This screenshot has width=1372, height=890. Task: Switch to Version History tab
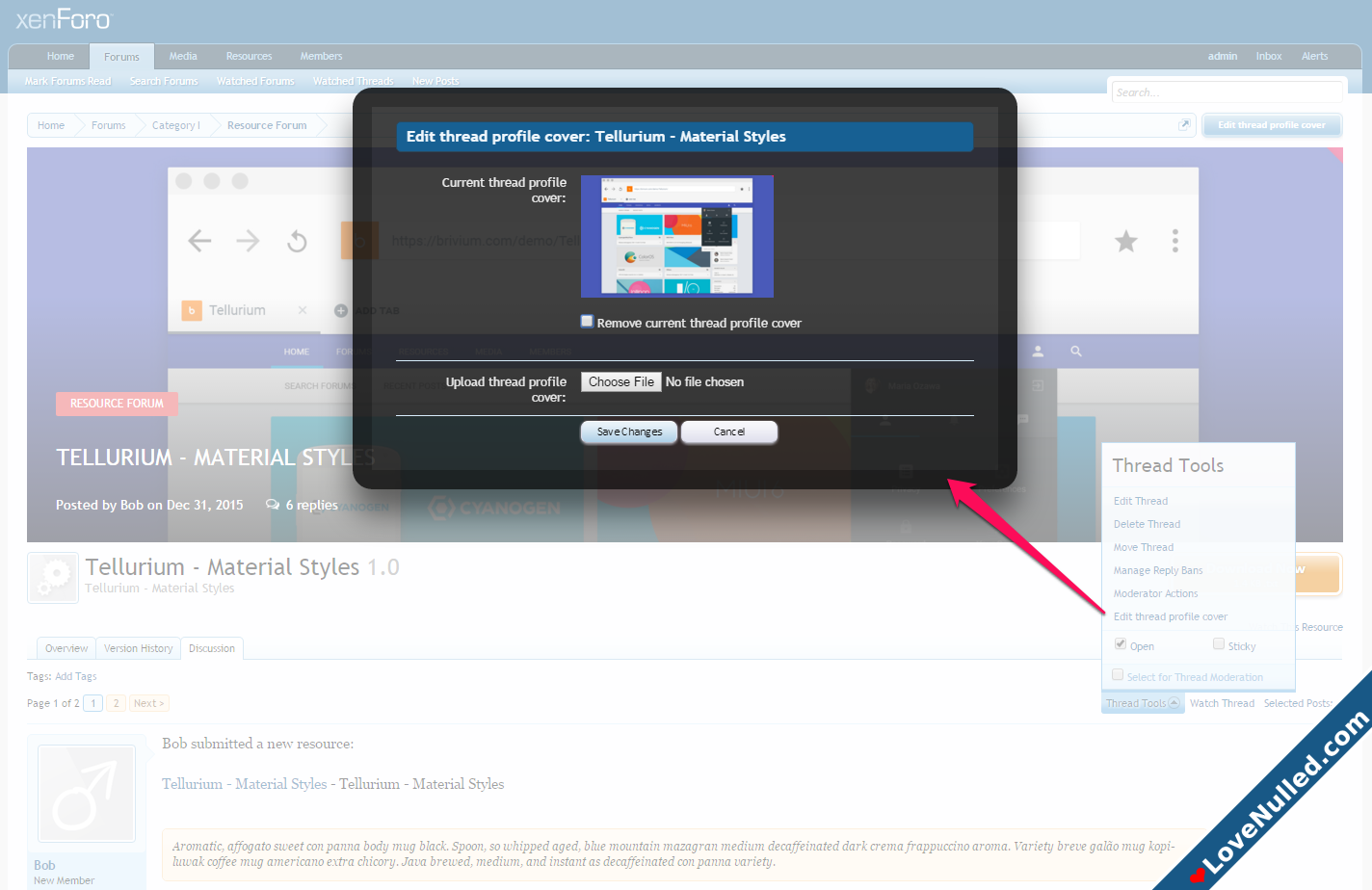139,648
